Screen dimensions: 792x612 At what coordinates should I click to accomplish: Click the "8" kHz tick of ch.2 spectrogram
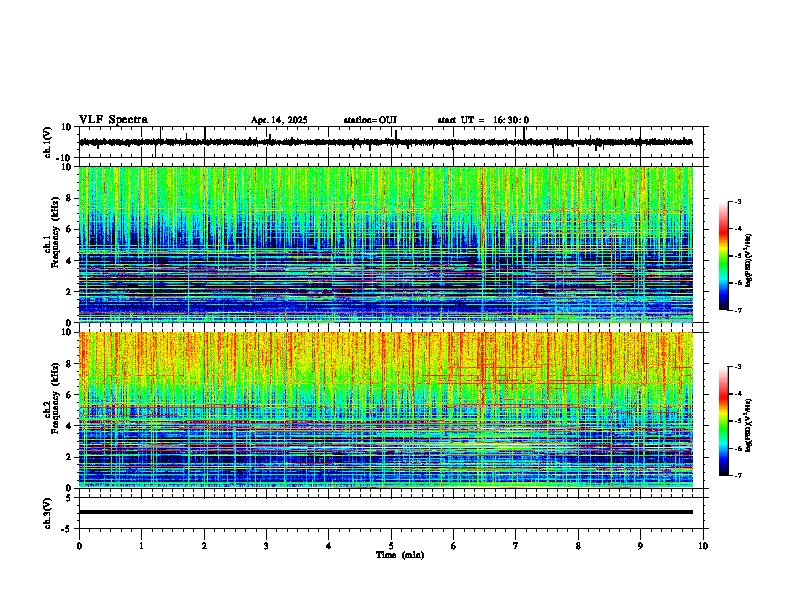(70, 364)
